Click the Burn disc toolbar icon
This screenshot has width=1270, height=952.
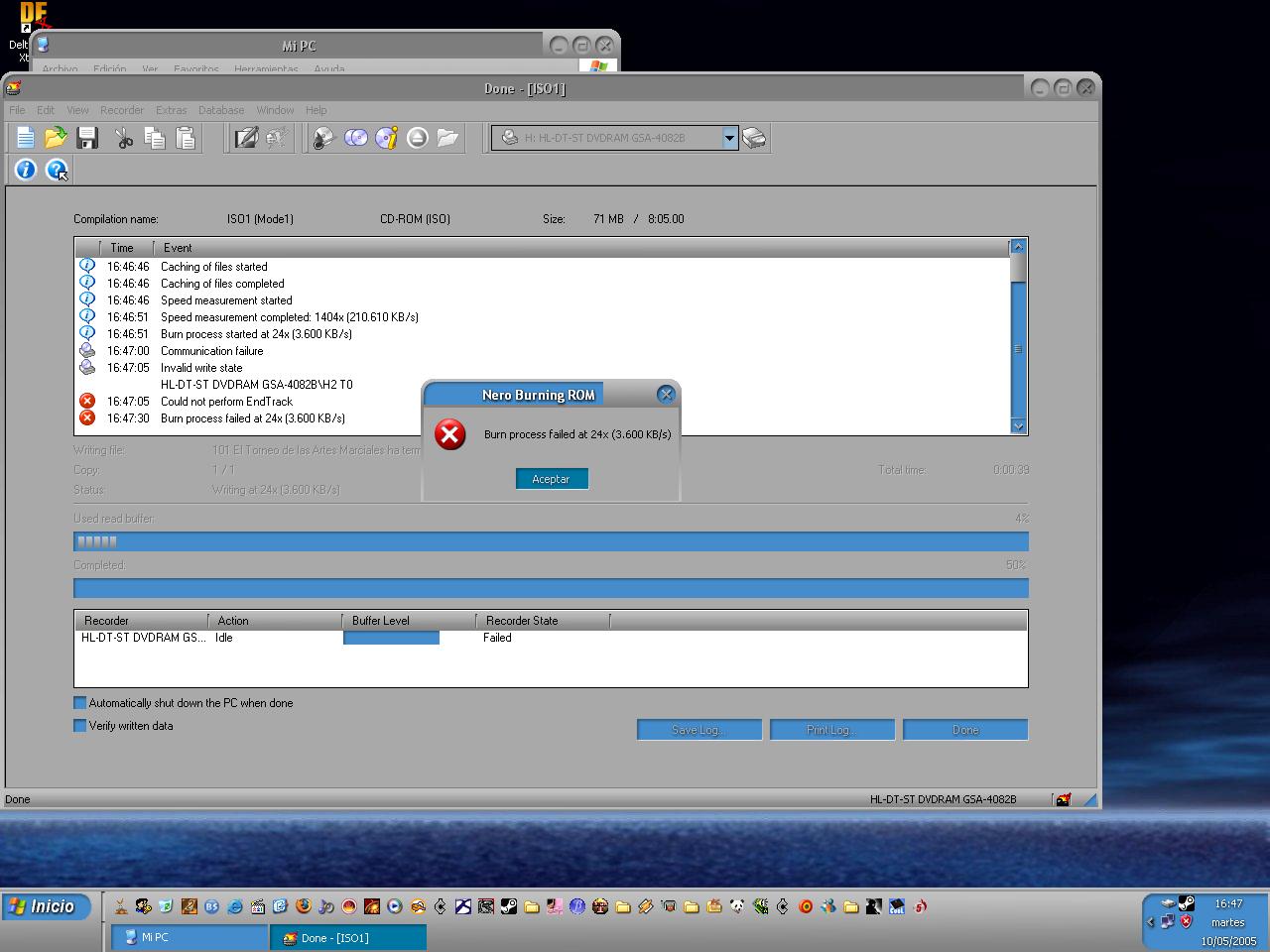[323, 138]
